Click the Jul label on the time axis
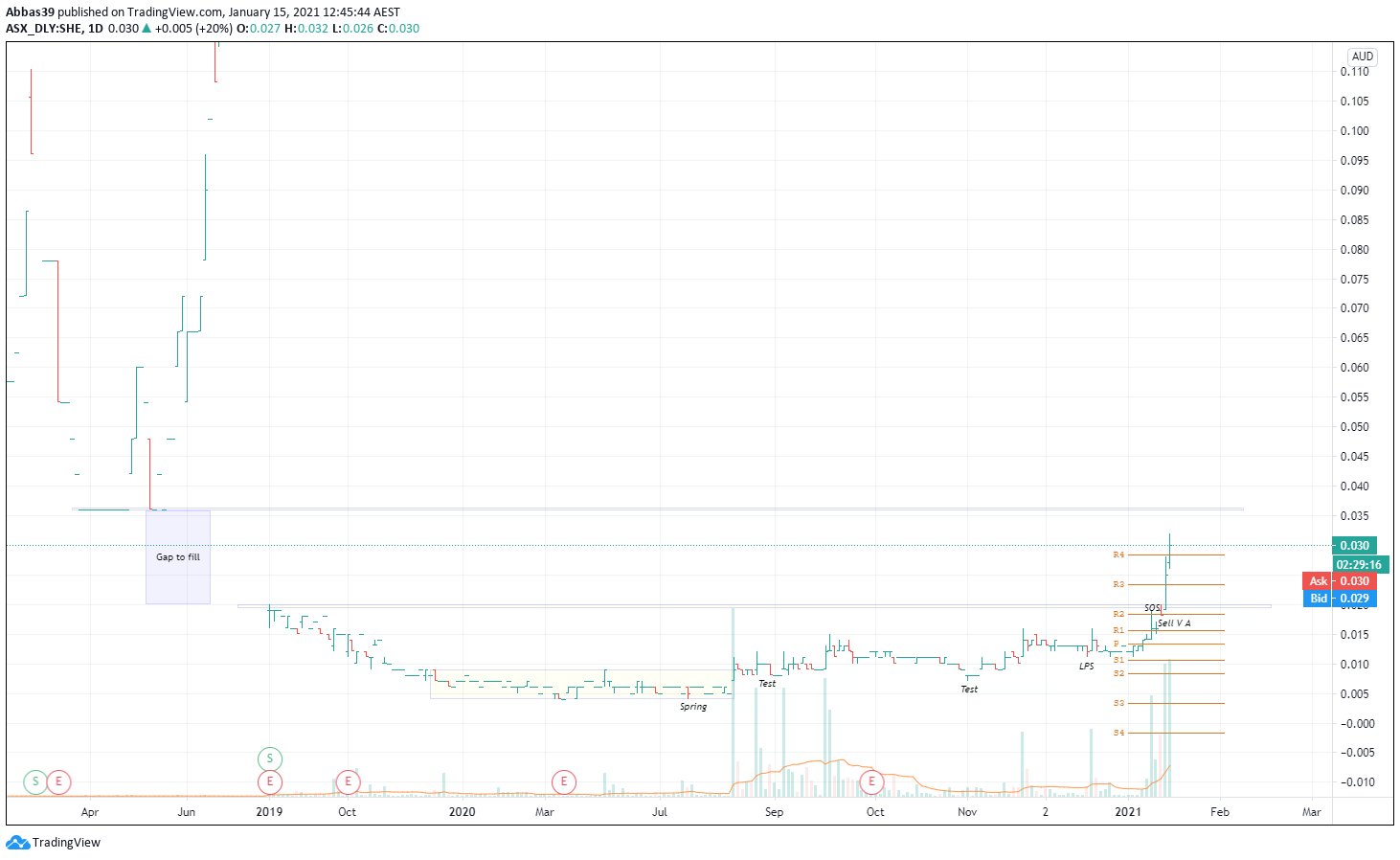Viewport: 1400px width, 860px height. pos(660,812)
